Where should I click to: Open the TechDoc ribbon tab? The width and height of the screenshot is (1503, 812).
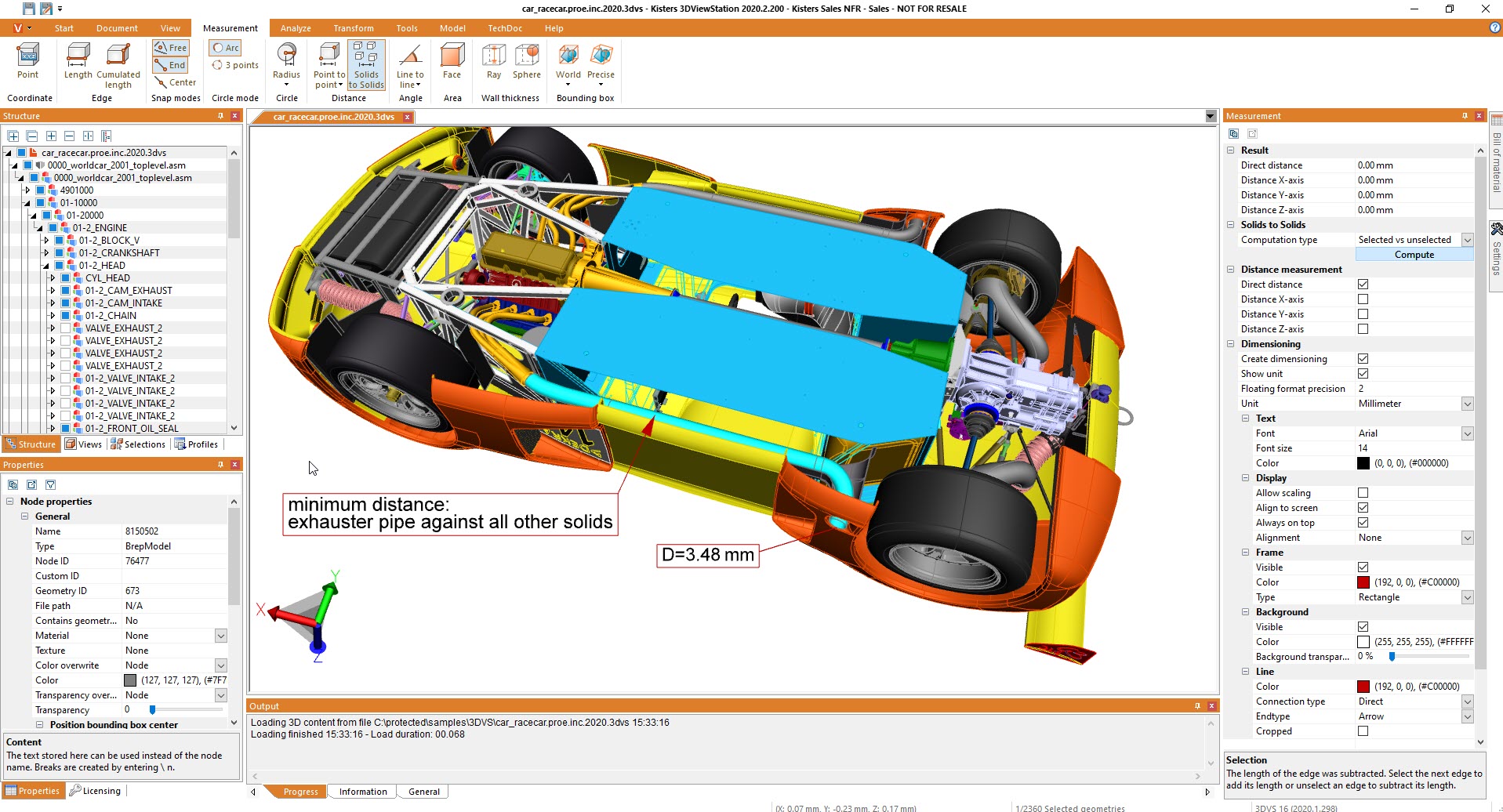click(x=505, y=28)
